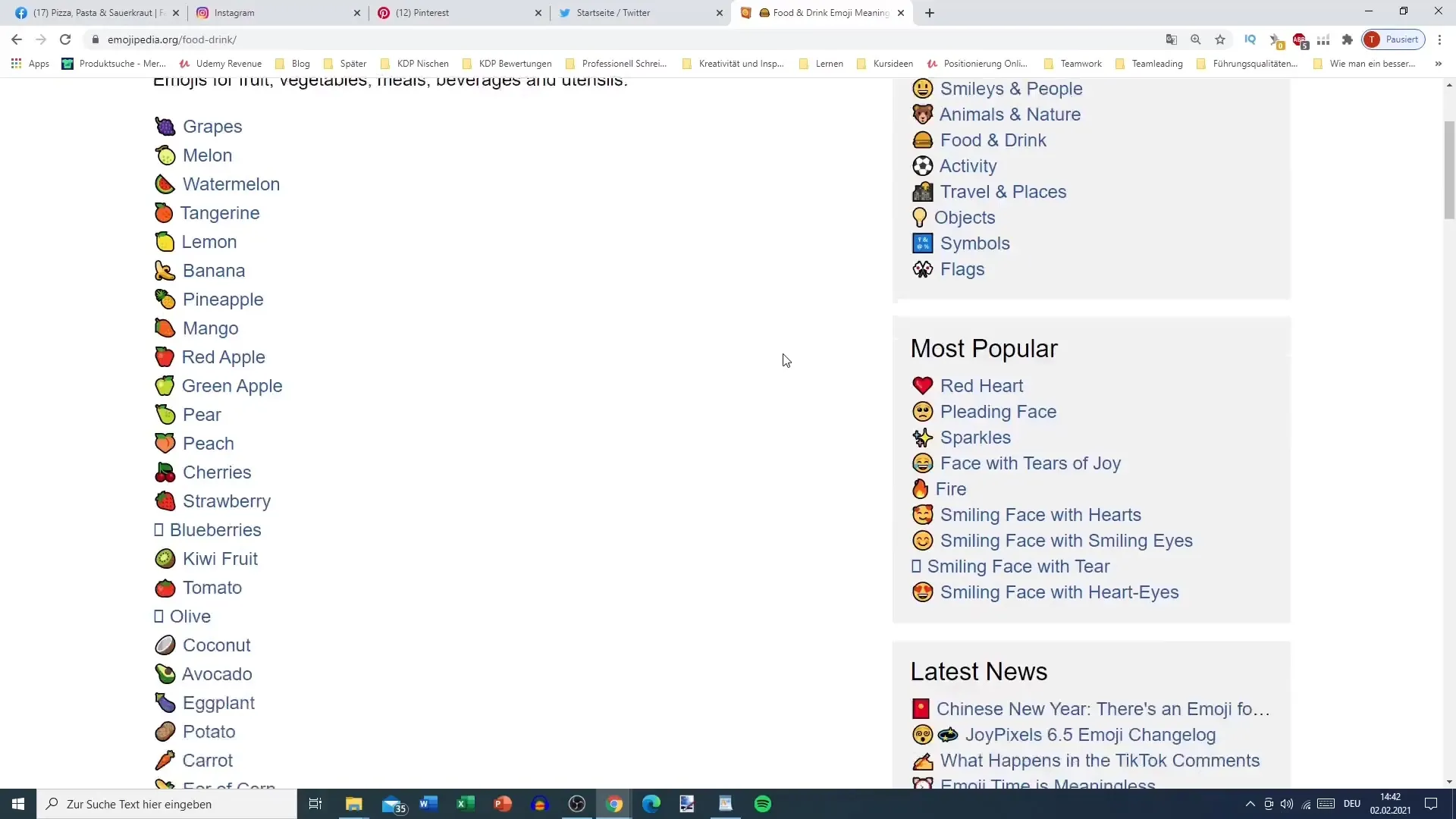The image size is (1456, 819).
Task: Switch to the Instagram tab
Action: (x=278, y=13)
